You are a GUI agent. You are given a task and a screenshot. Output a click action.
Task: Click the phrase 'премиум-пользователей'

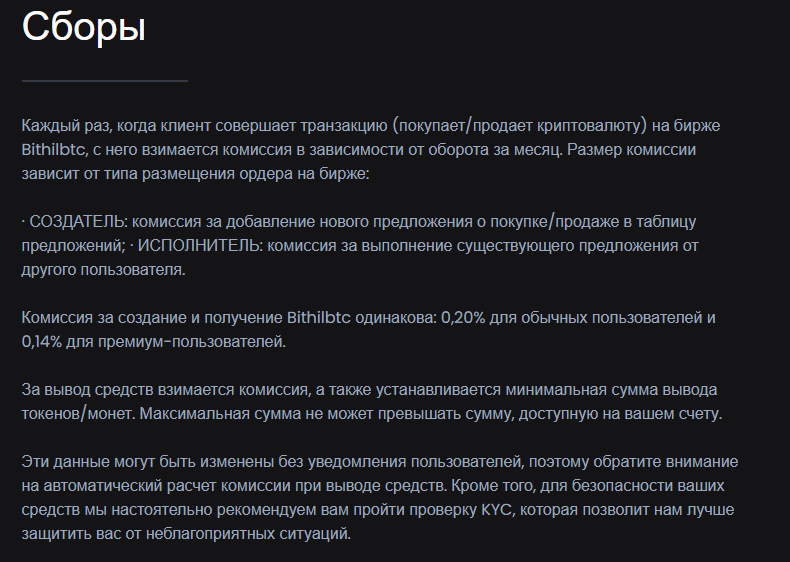click(x=191, y=342)
